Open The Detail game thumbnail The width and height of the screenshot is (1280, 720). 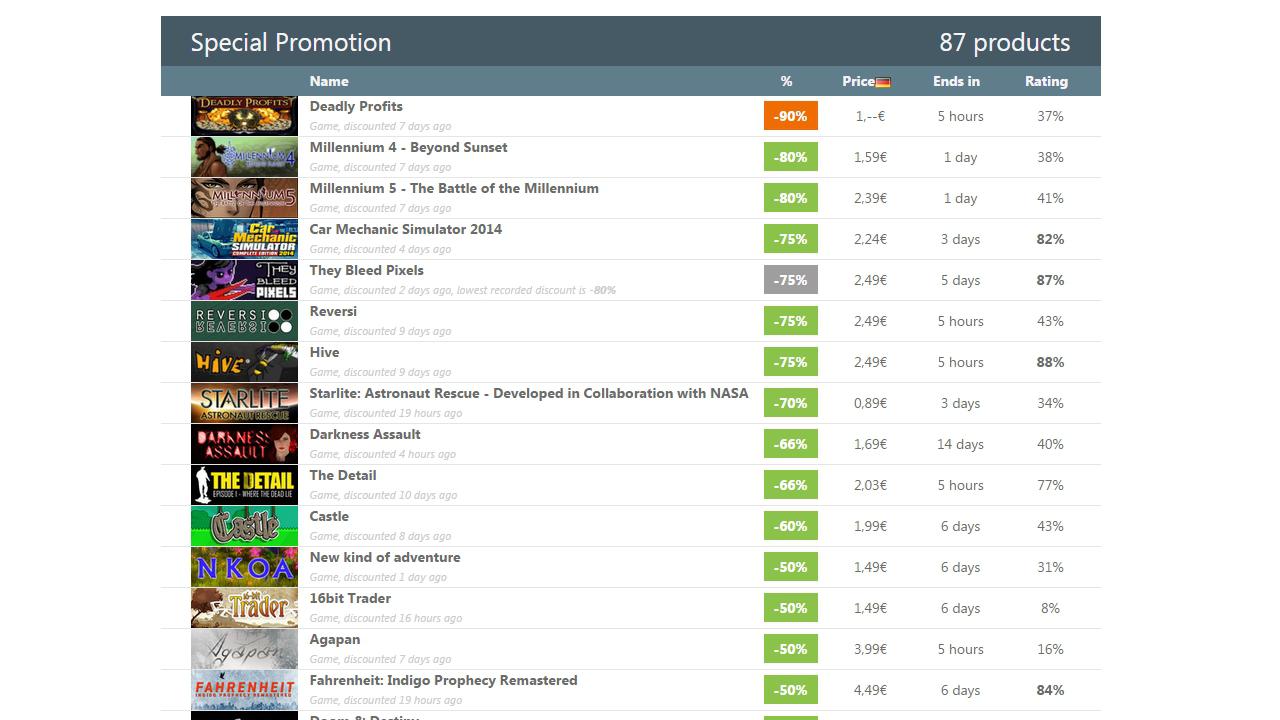click(x=244, y=485)
